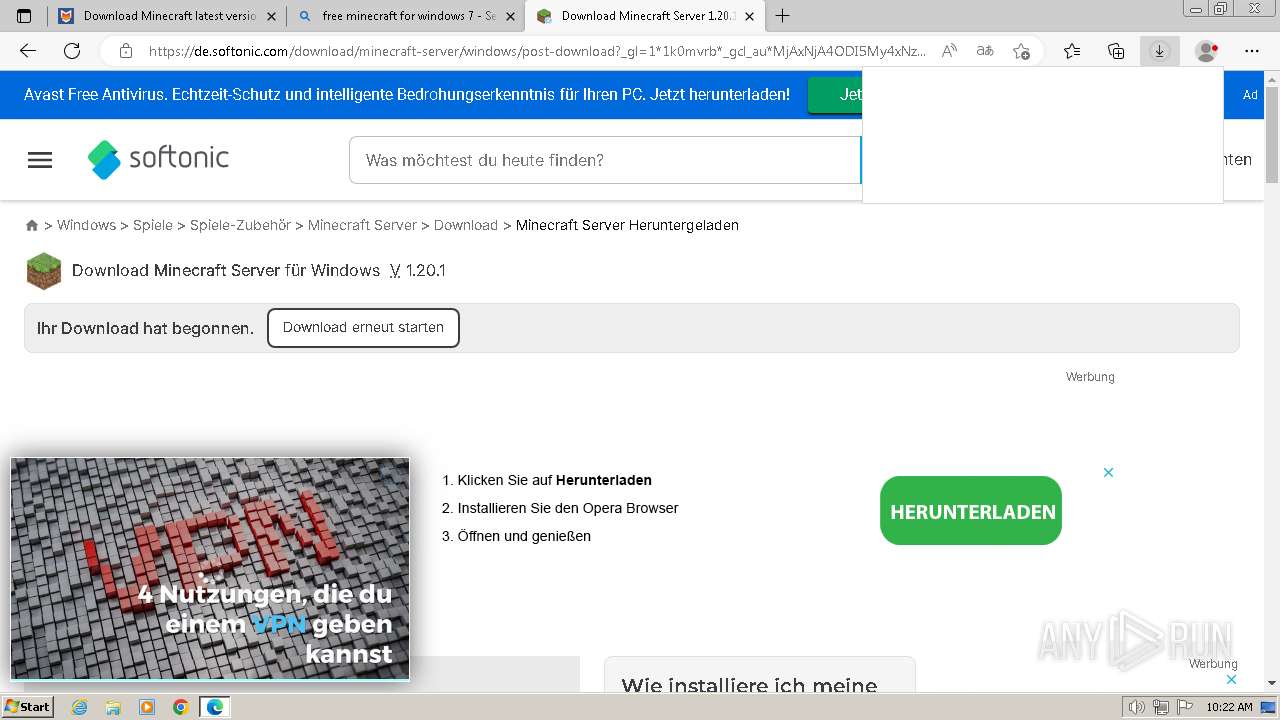Open Windows Explorer folder on taskbar
Screen dimensions: 1280x720
tap(113, 707)
